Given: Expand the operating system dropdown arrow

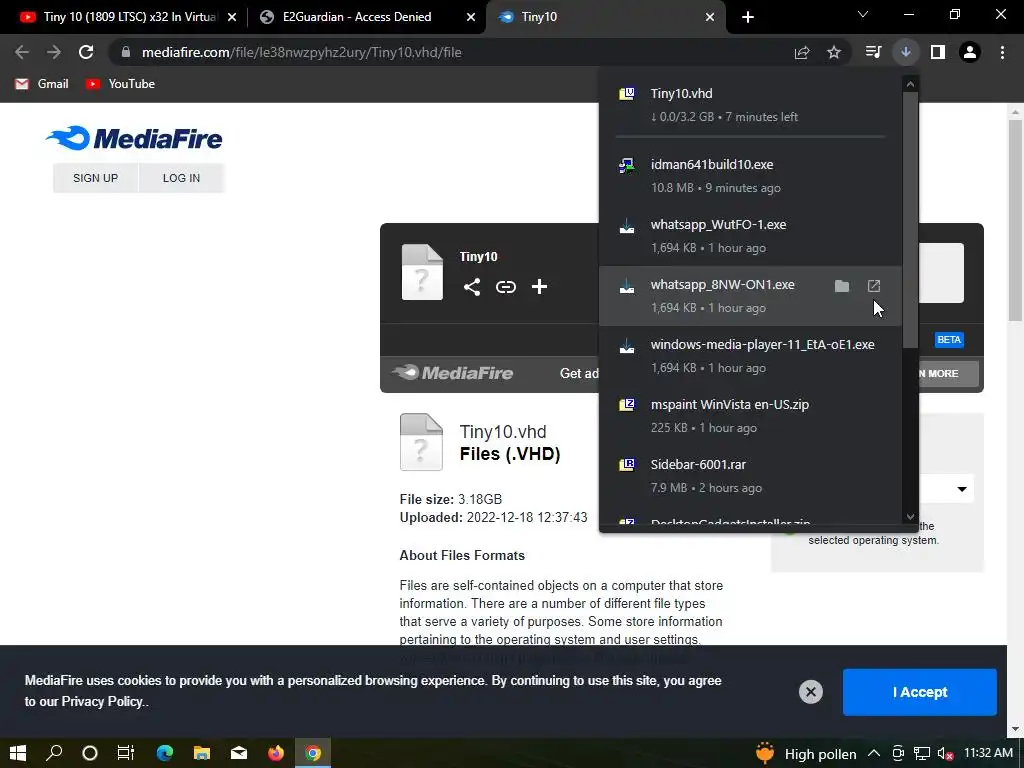Looking at the screenshot, I should (x=962, y=489).
